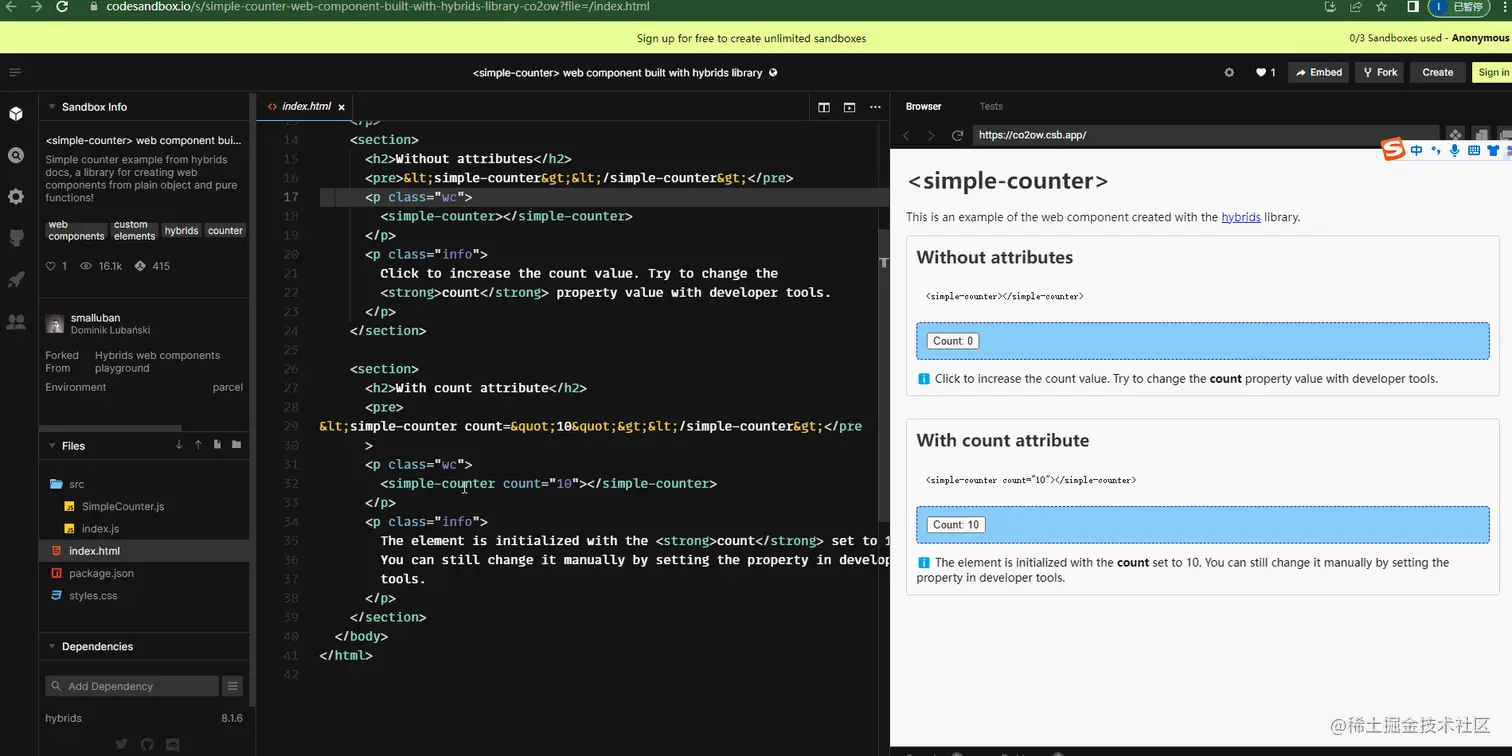
Task: Click the Count: 0 counter button
Action: [x=953, y=341]
